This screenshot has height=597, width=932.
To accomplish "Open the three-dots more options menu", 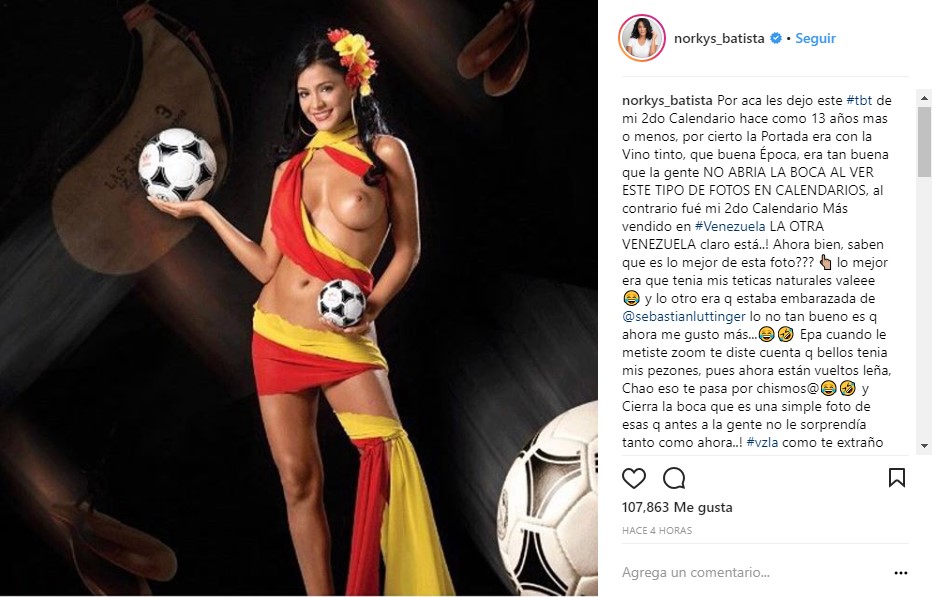I will pos(900,573).
